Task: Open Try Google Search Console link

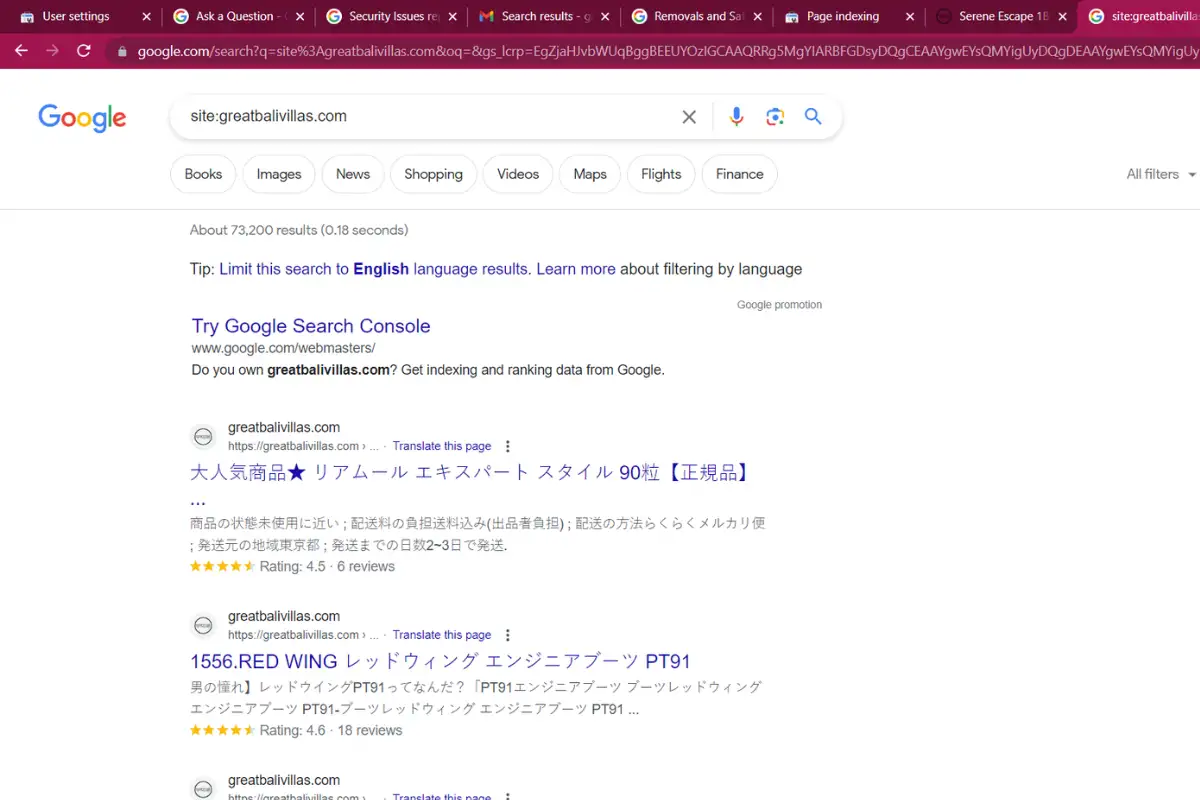Action: (310, 326)
